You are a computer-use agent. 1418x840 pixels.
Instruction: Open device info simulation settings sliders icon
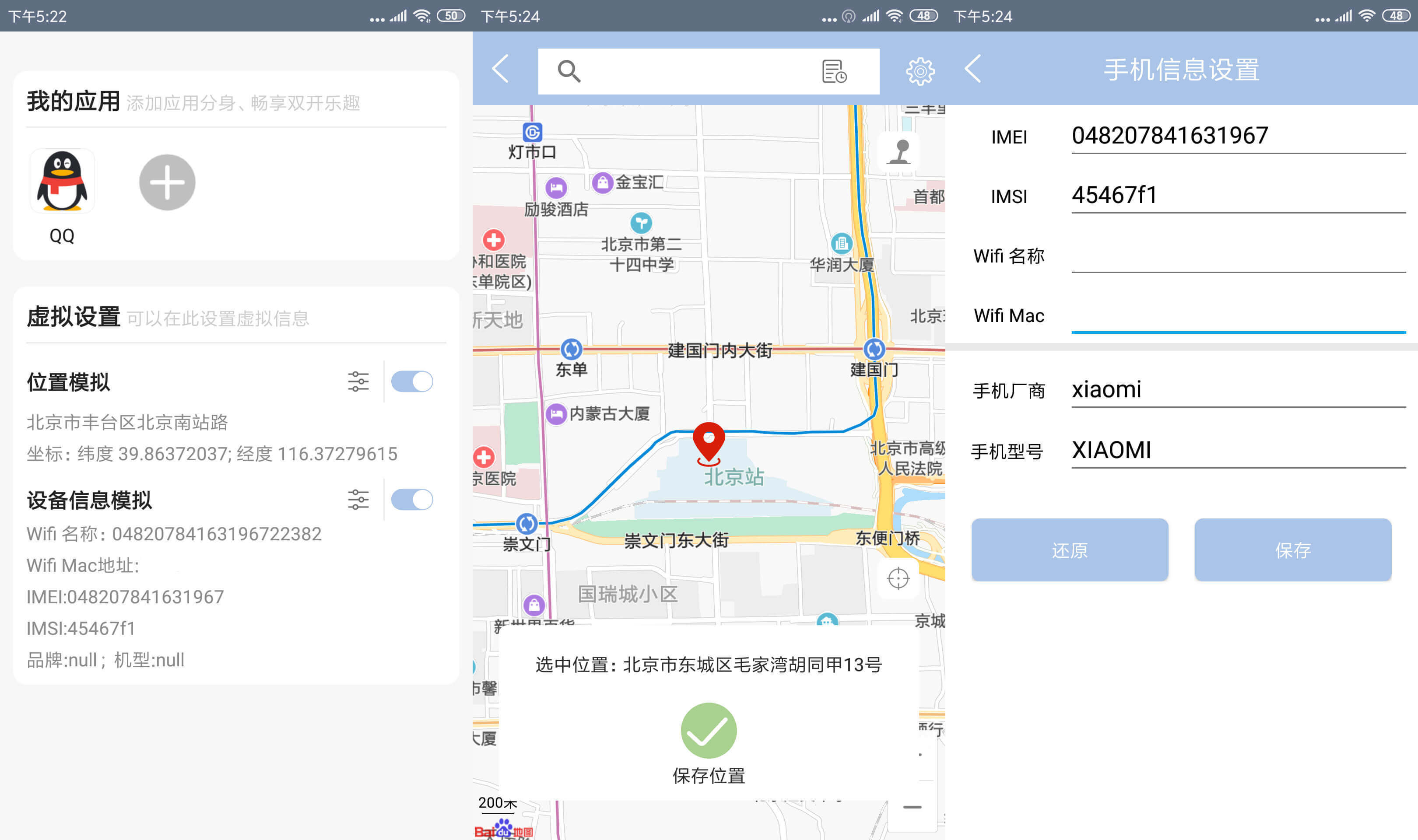coord(358,500)
